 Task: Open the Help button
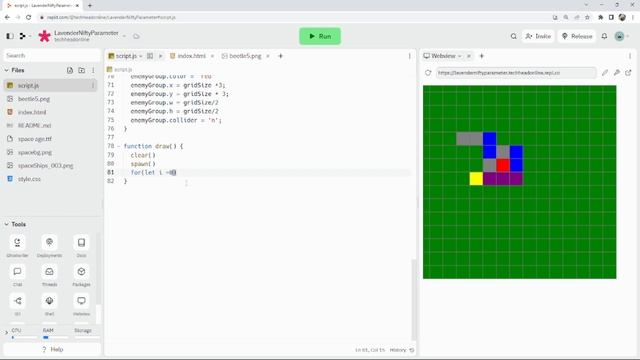(x=52, y=349)
